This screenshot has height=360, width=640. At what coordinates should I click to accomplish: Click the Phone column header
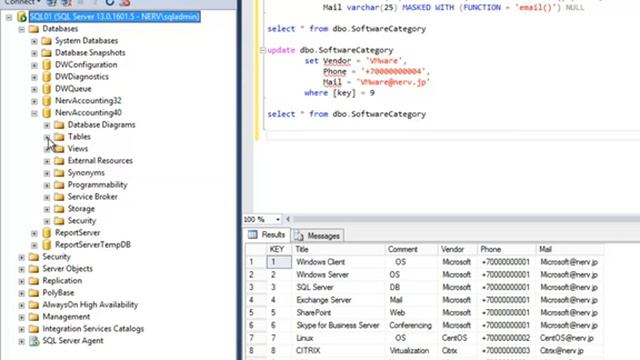point(506,249)
